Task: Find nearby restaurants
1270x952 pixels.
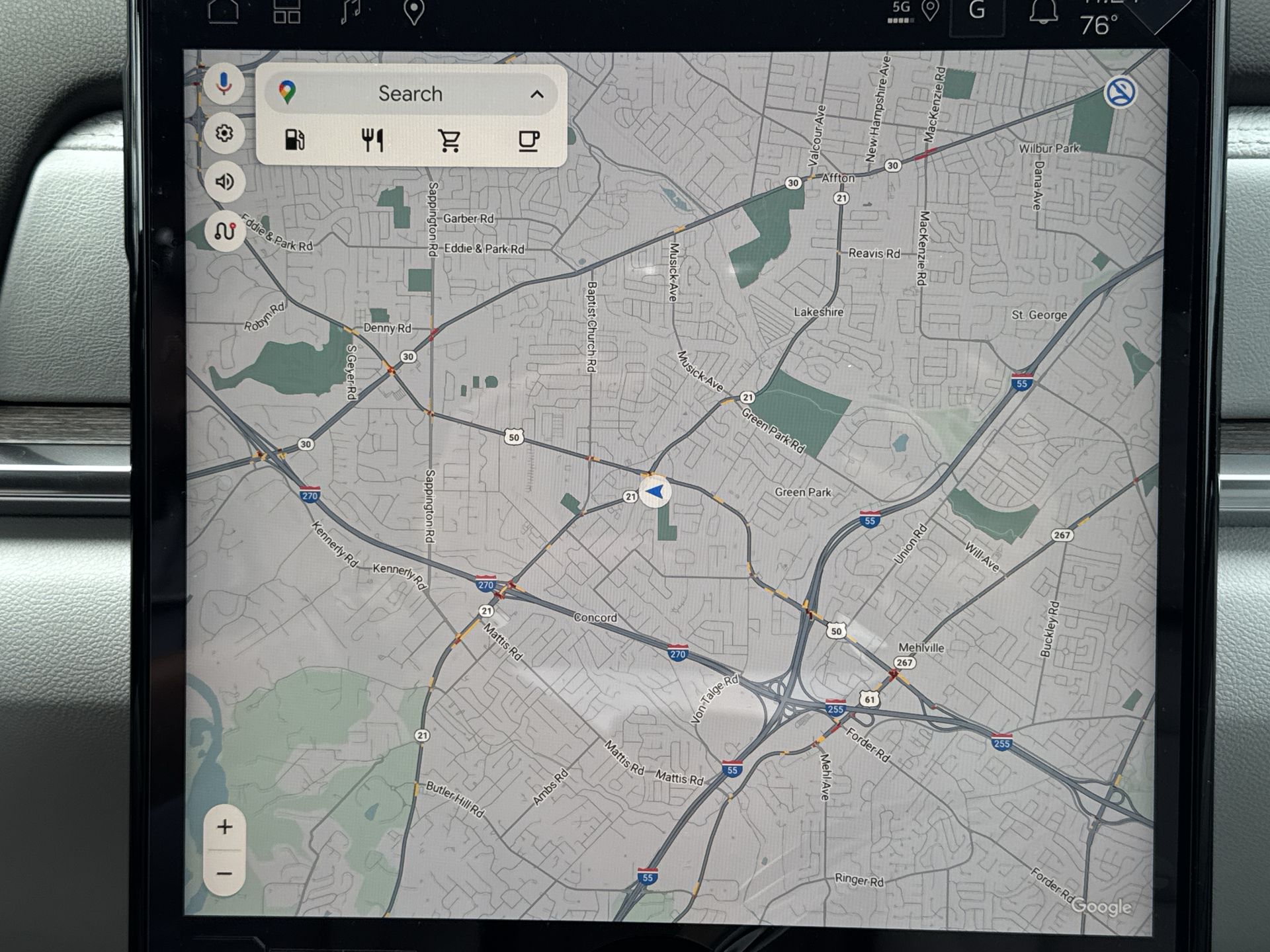Action: [372, 140]
